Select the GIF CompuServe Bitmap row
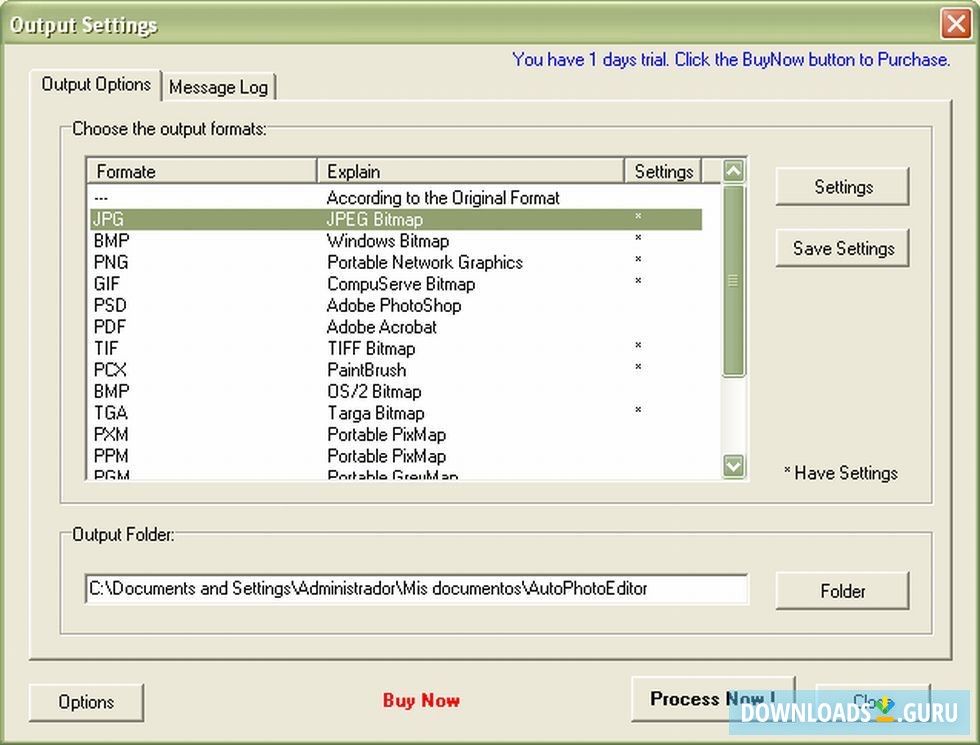The height and width of the screenshot is (745, 980). click(396, 284)
